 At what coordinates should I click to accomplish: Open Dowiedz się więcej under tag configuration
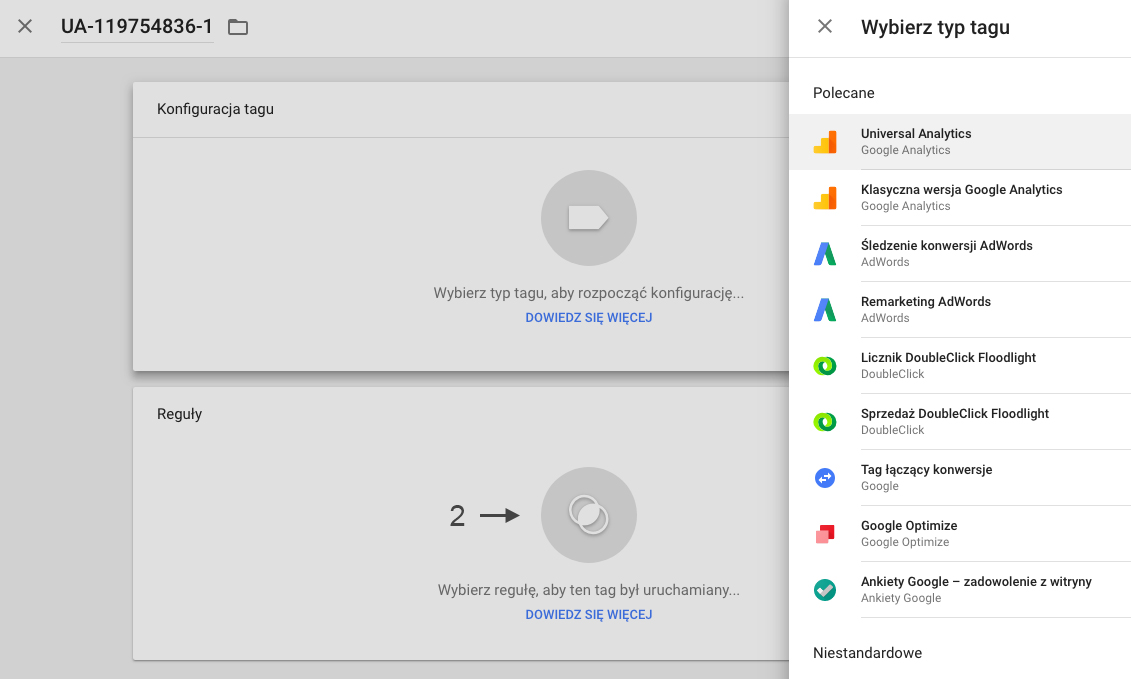tap(588, 318)
